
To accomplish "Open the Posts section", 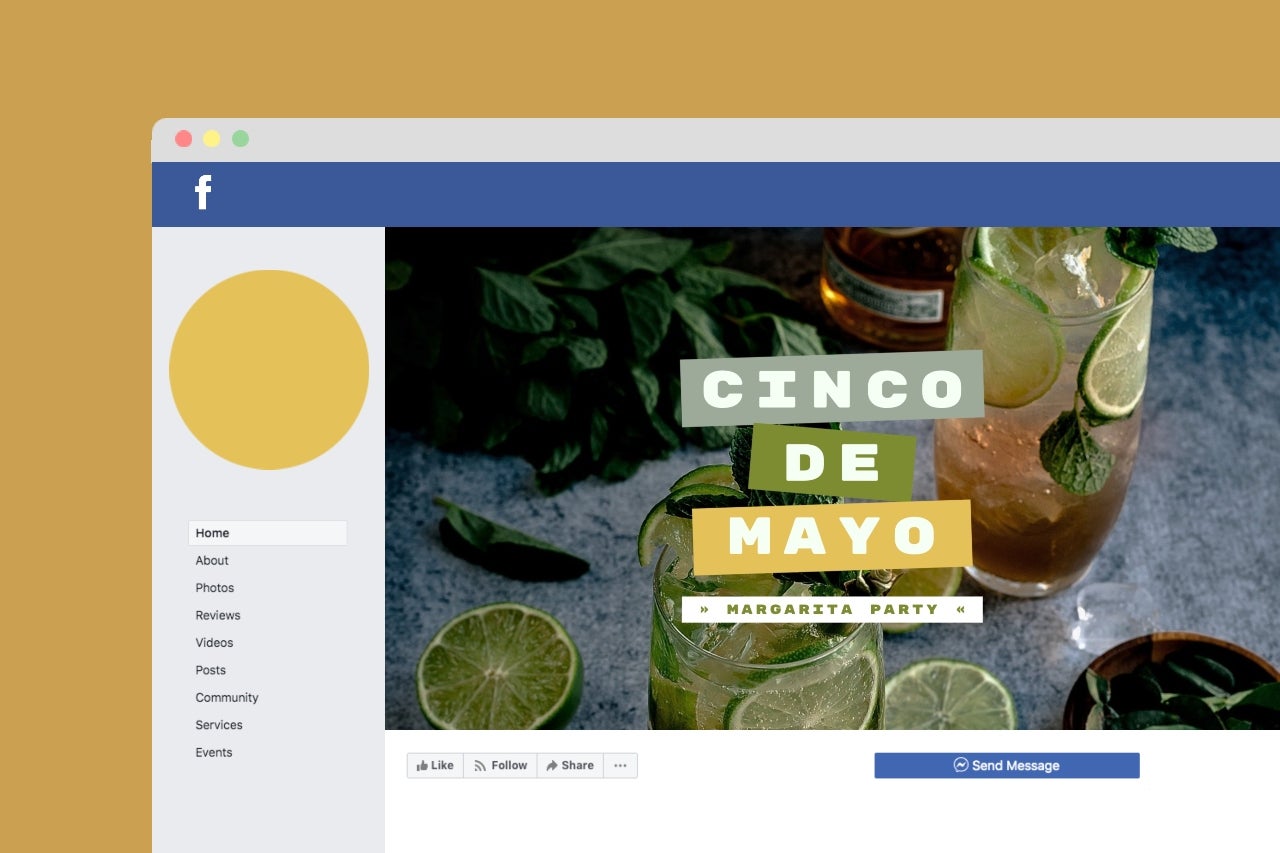I will click(x=210, y=670).
